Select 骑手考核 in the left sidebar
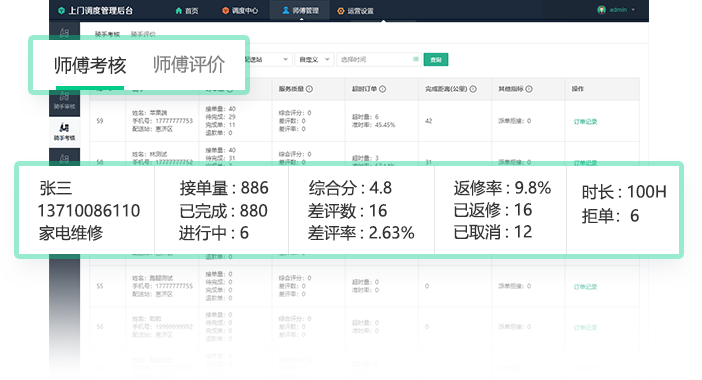Viewport: 702px width, 380px height. click(64, 132)
